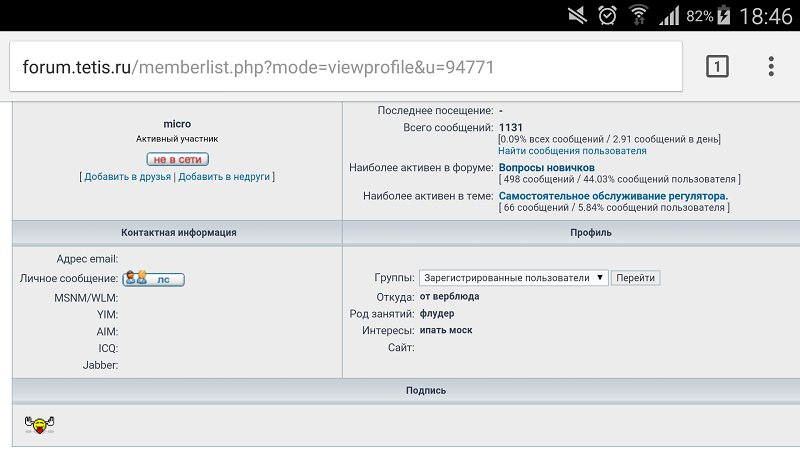This screenshot has width=800, height=450.
Task: Expand the Группы dropdown list
Action: click(x=513, y=278)
